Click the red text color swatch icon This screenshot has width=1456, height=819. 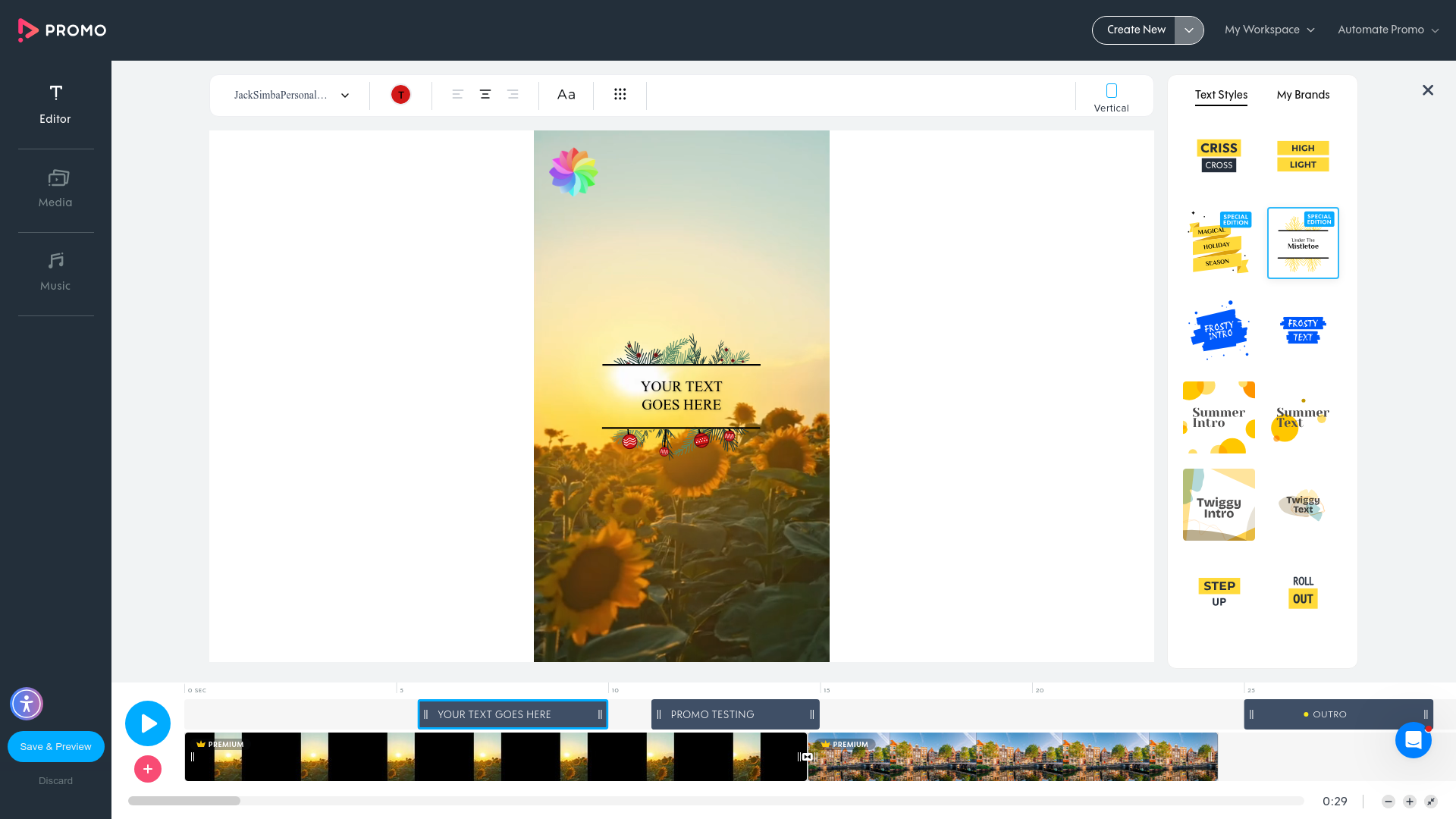tap(400, 95)
